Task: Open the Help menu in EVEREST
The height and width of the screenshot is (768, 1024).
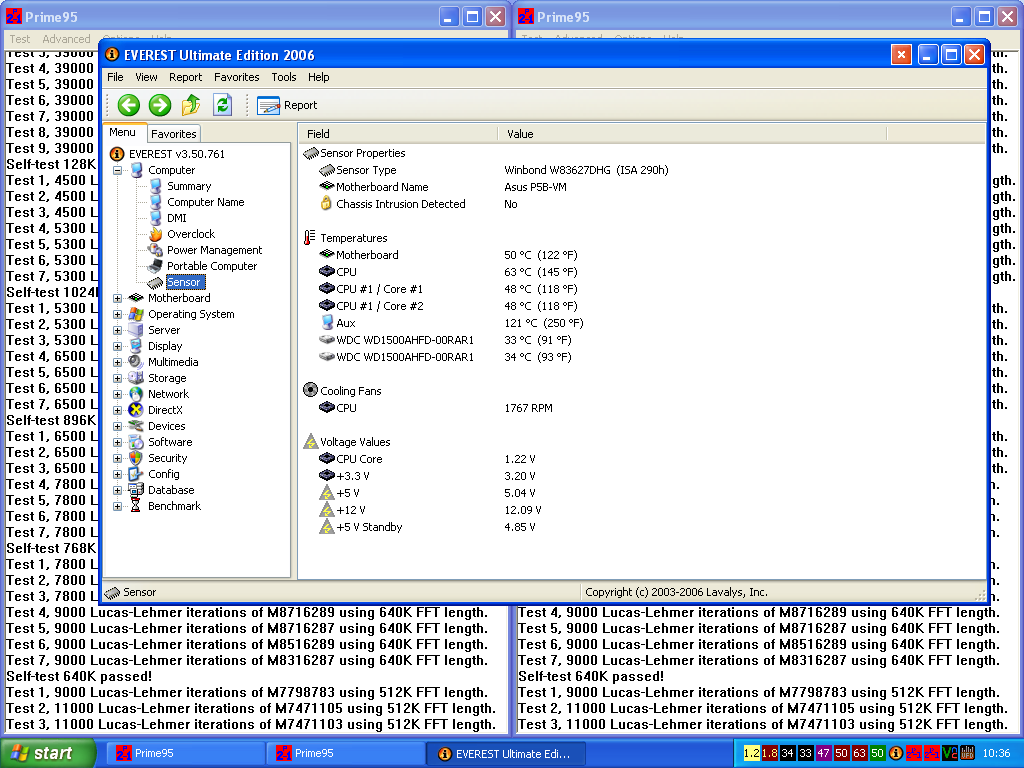Action: coord(319,77)
